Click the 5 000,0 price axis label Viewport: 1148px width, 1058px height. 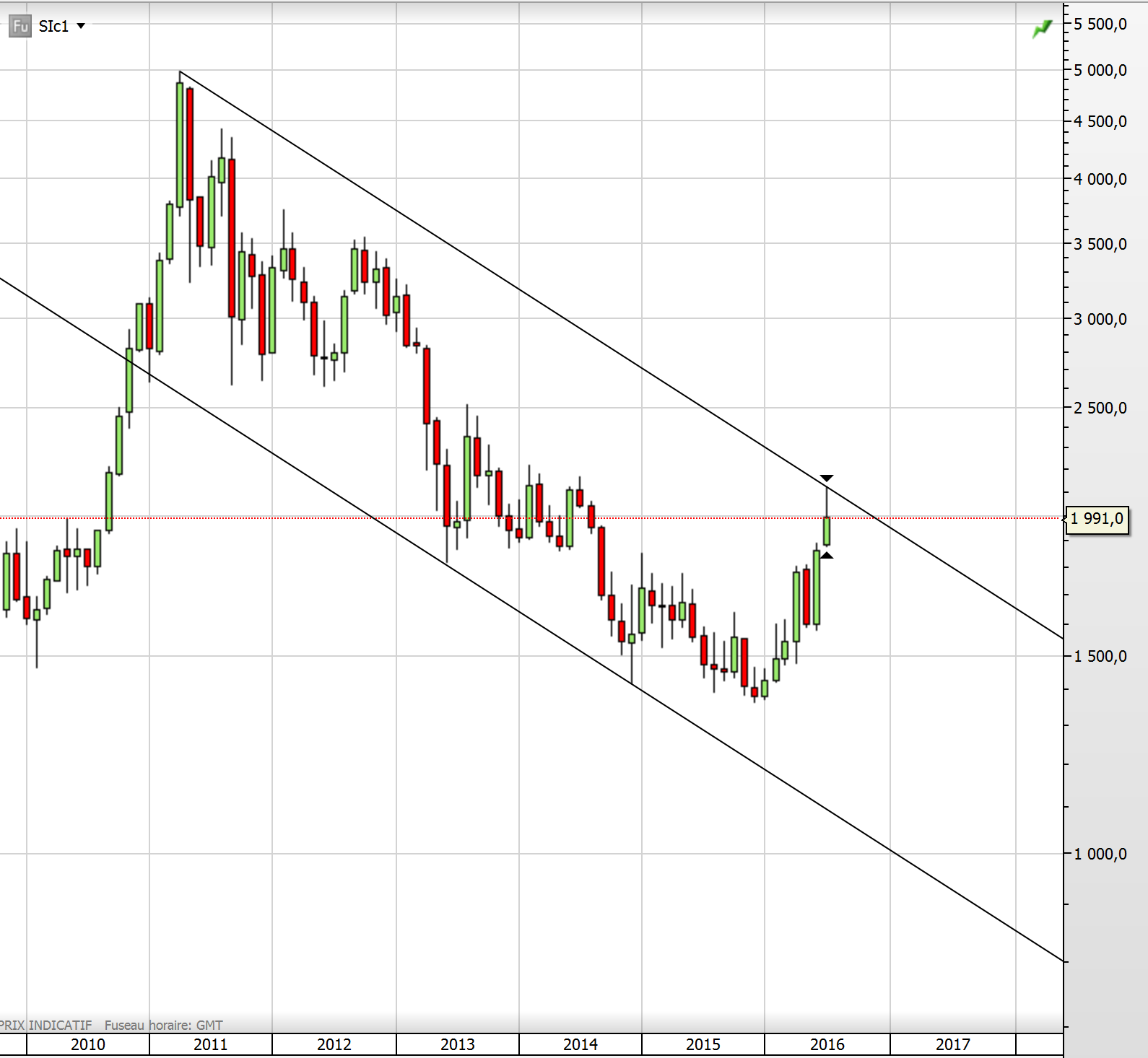(1100, 70)
